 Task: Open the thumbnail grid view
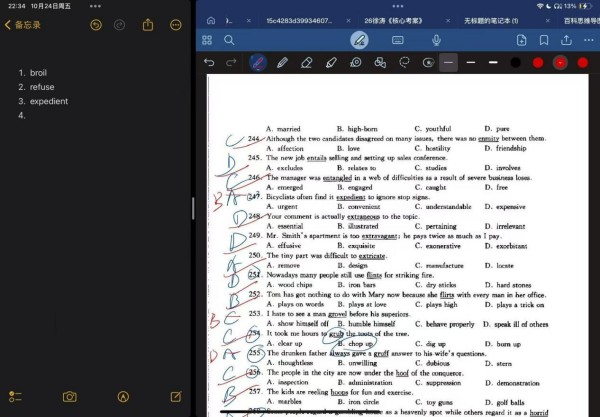(206, 40)
